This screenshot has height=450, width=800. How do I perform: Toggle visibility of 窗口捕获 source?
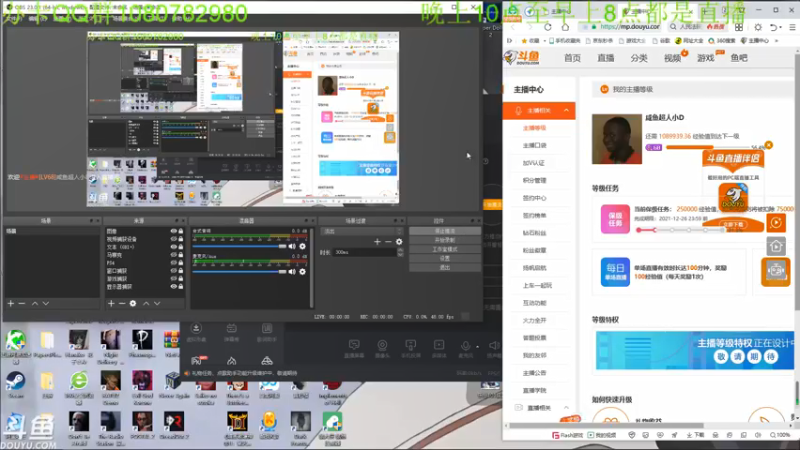[173, 270]
